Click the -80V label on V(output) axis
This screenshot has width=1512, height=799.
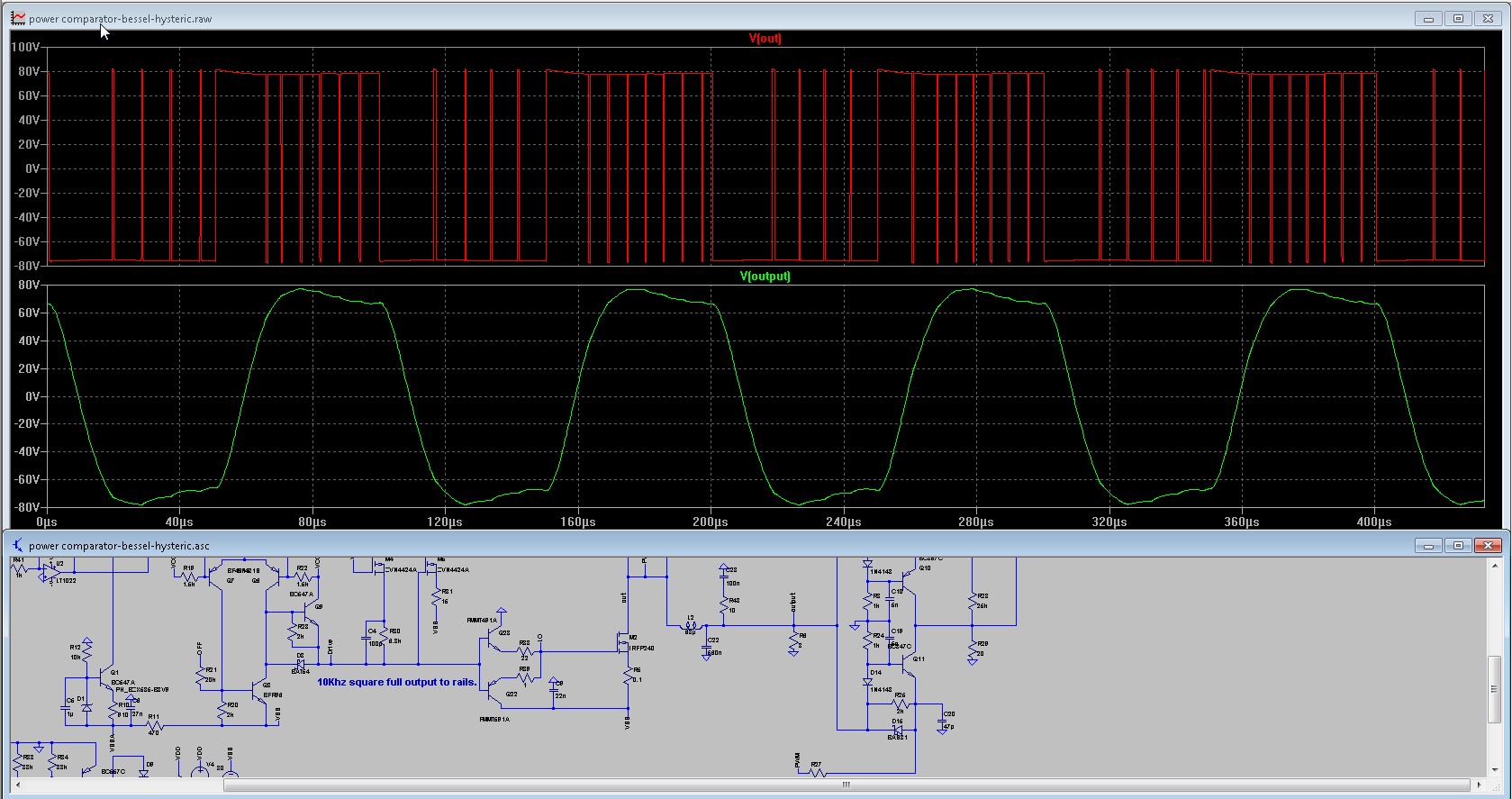[25, 507]
